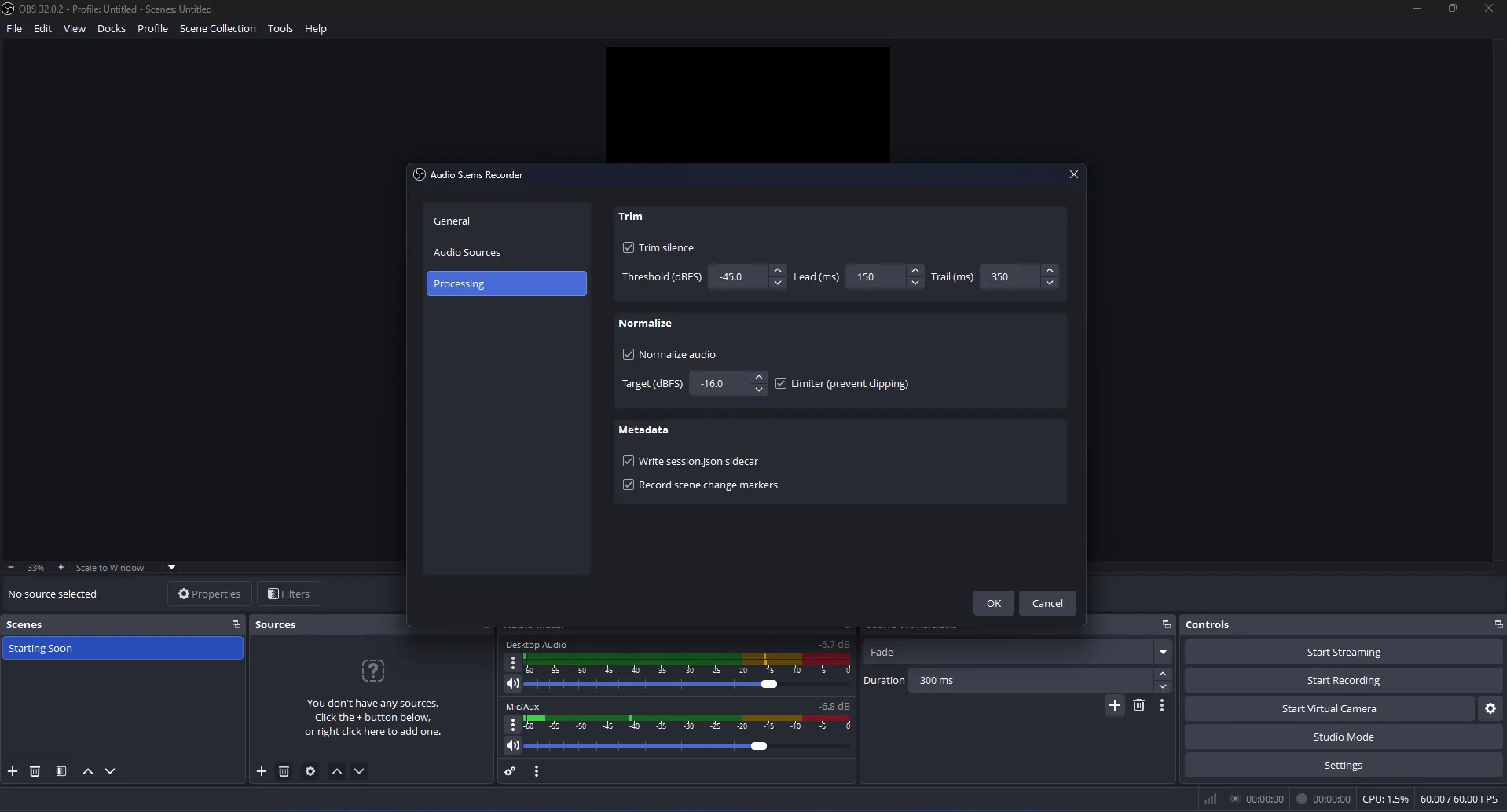Image resolution: width=1507 pixels, height=812 pixels.
Task: Click the Mic/Aux volume slider
Action: tap(760, 746)
